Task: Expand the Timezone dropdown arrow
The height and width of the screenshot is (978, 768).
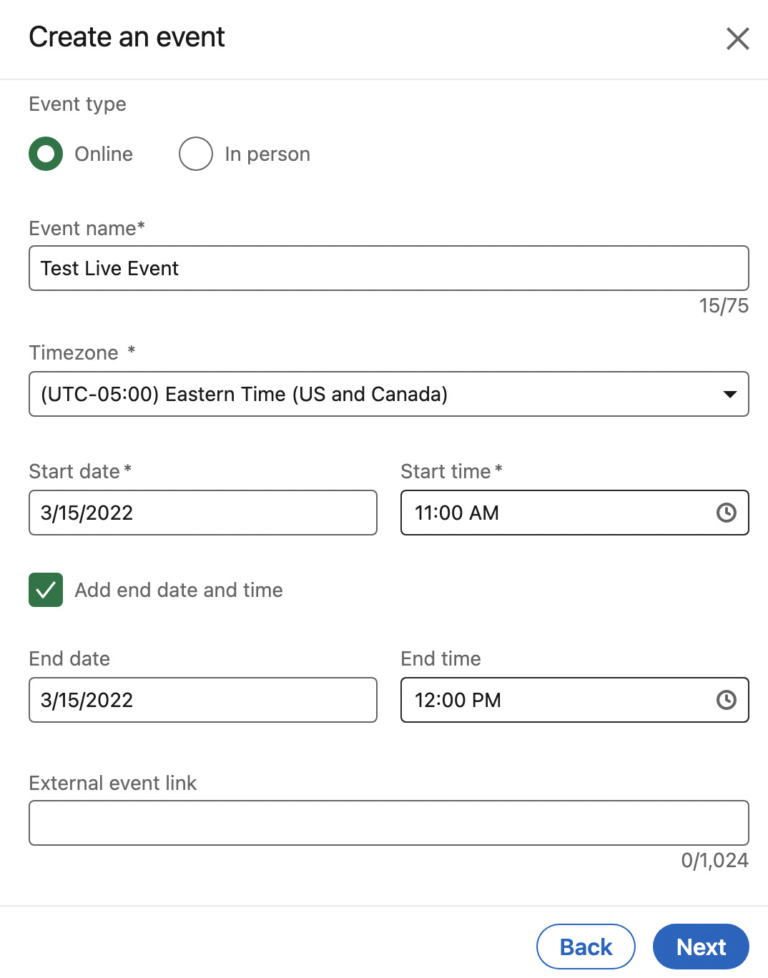Action: 729,395
